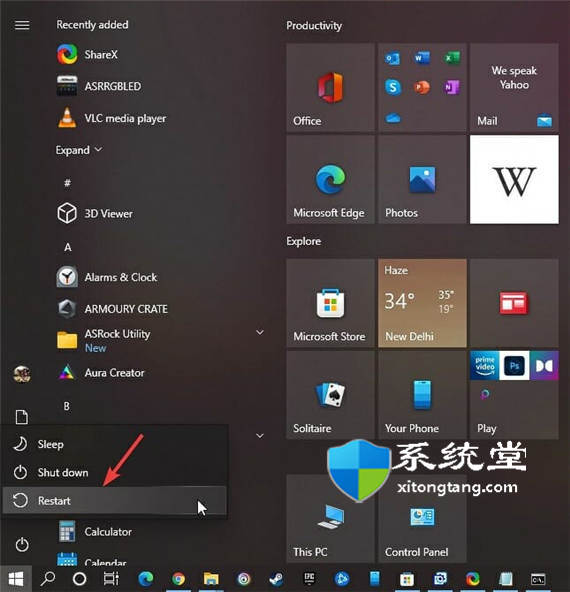Expand the folder chevron under letter B

pyautogui.click(x=260, y=436)
